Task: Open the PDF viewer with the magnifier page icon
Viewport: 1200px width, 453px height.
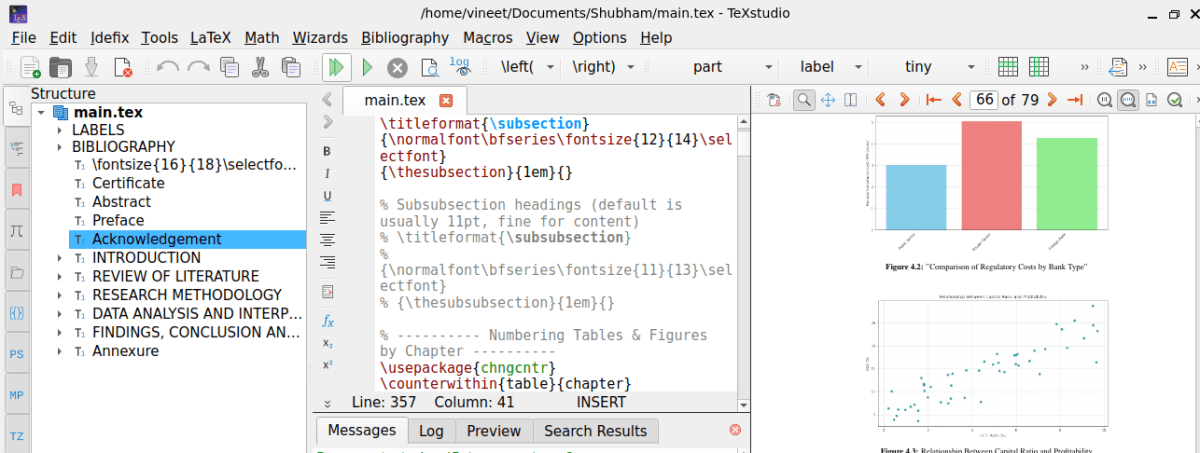Action: click(429, 67)
